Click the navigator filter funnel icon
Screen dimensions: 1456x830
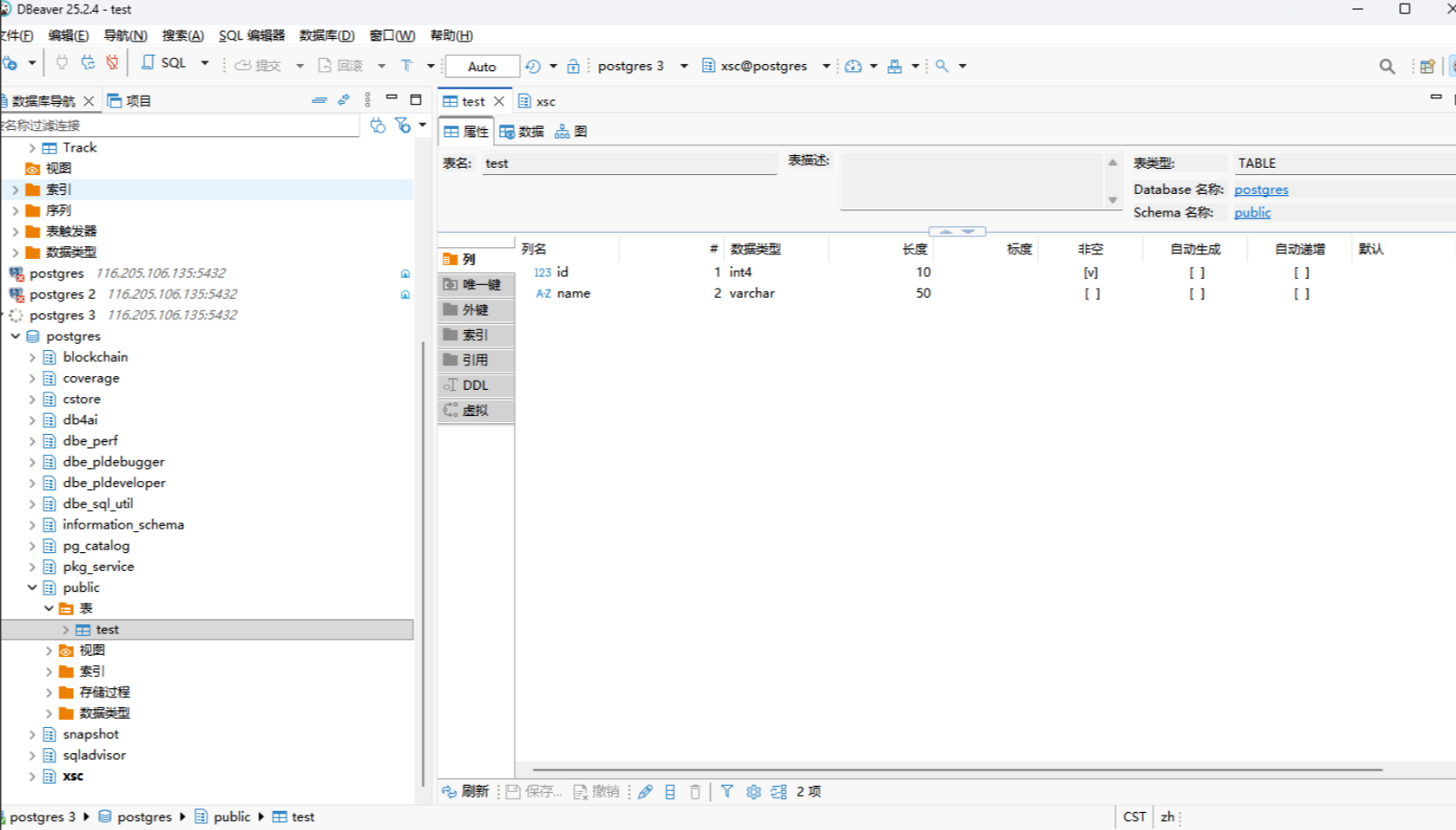pos(403,125)
